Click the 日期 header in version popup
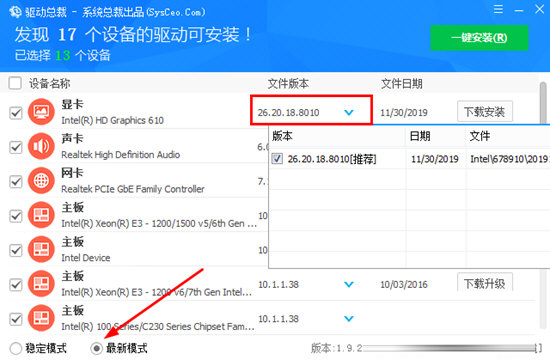The image size is (550, 360). tap(420, 136)
